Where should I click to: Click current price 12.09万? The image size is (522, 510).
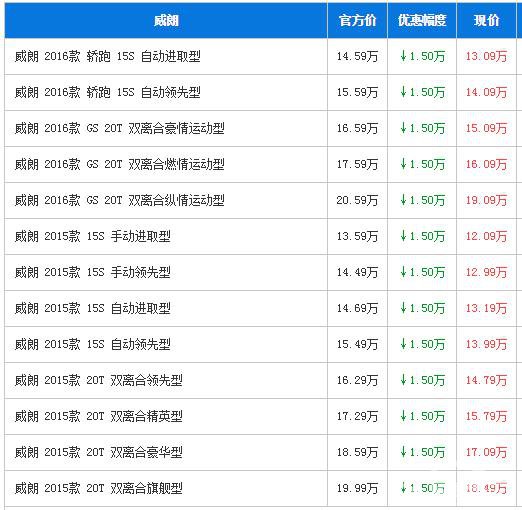point(486,236)
